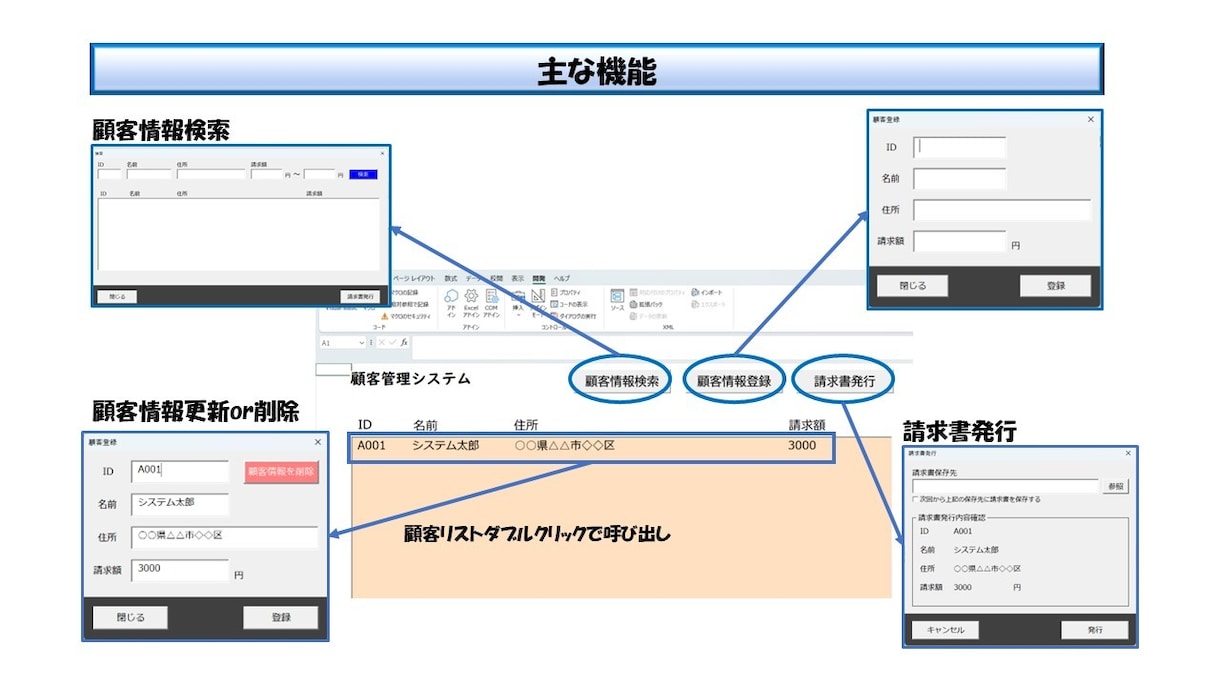1220x686 pixels.
Task: Select the A001 cell in the customer list
Action: (x=372, y=446)
